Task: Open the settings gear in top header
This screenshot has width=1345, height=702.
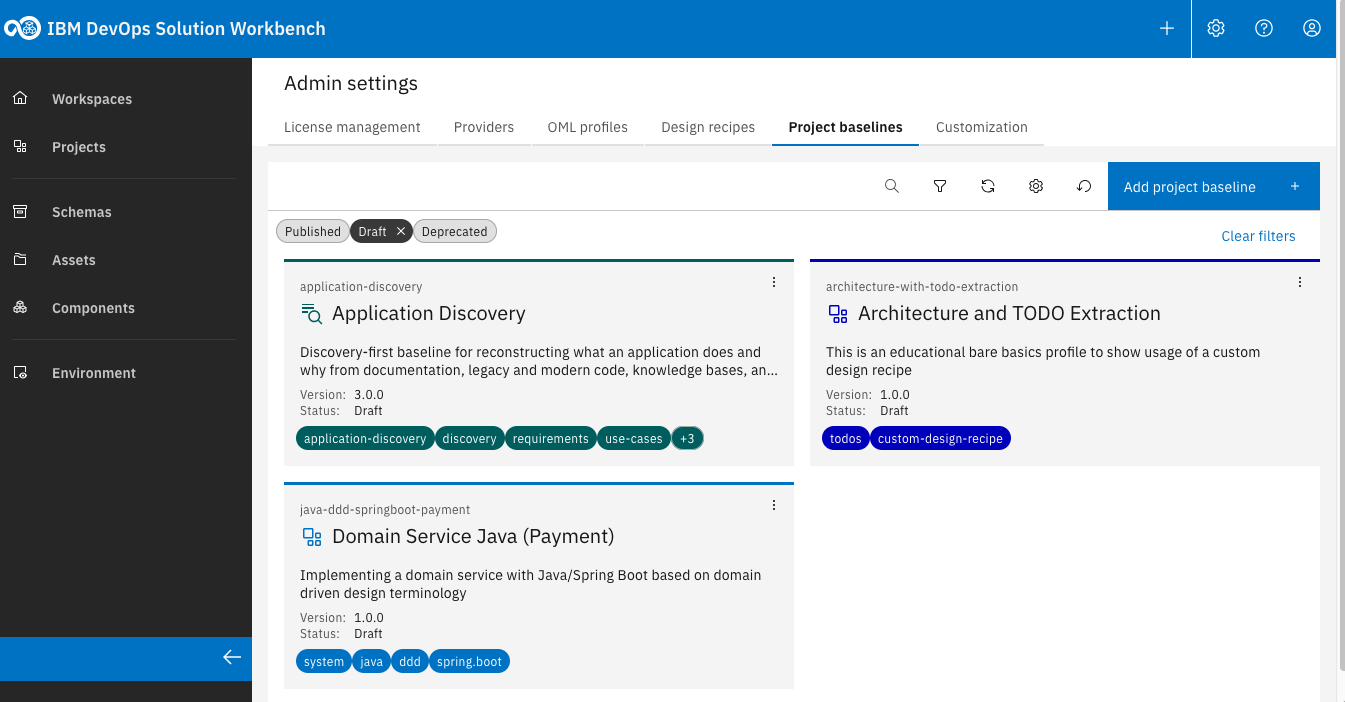Action: [1216, 29]
